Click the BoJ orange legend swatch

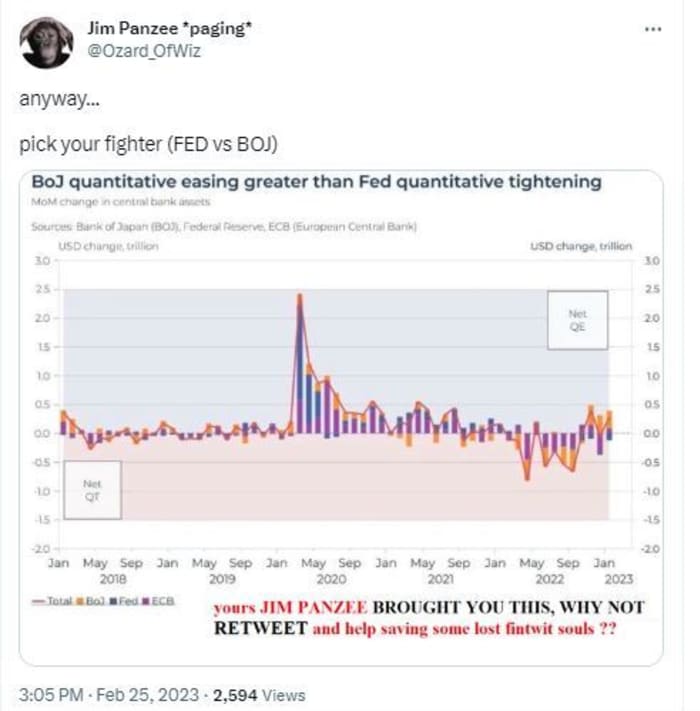pyautogui.click(x=80, y=601)
